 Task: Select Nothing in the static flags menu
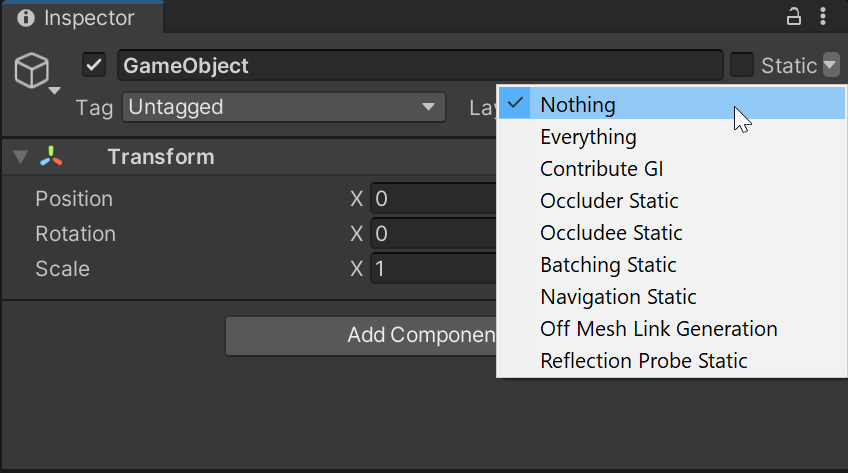[x=578, y=104]
